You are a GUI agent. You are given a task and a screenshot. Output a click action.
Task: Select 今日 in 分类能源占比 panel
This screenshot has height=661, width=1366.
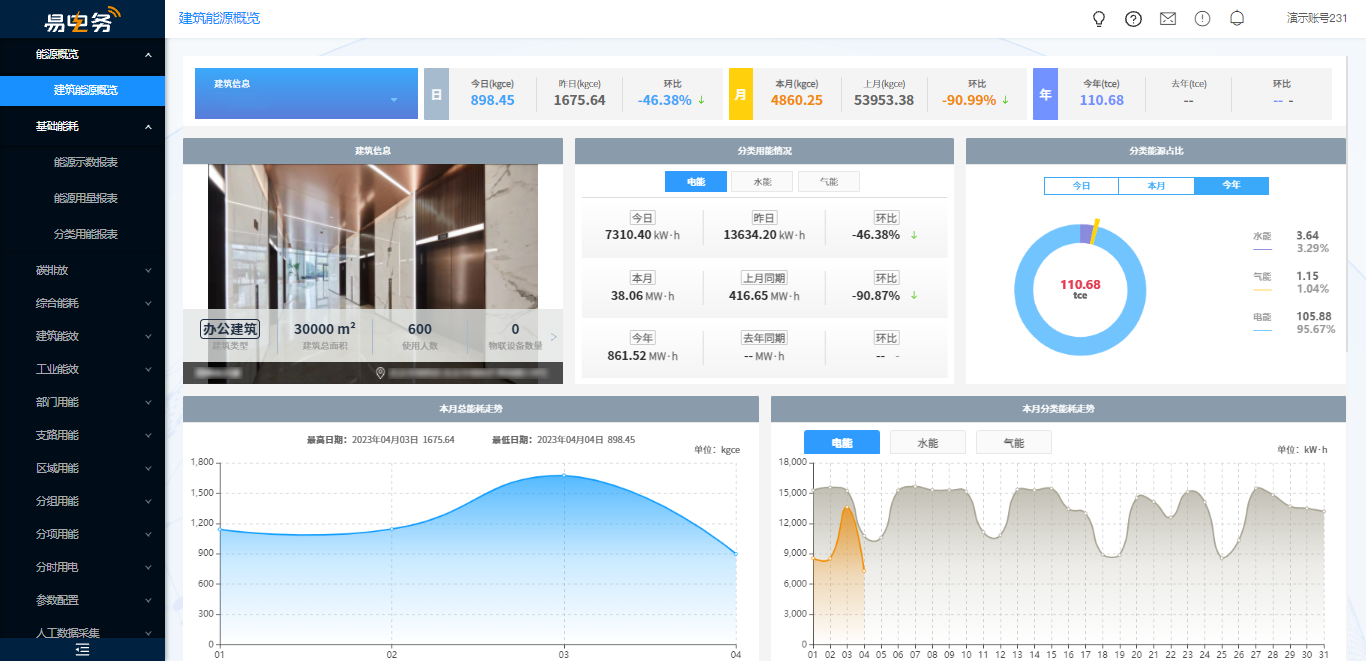1081,186
